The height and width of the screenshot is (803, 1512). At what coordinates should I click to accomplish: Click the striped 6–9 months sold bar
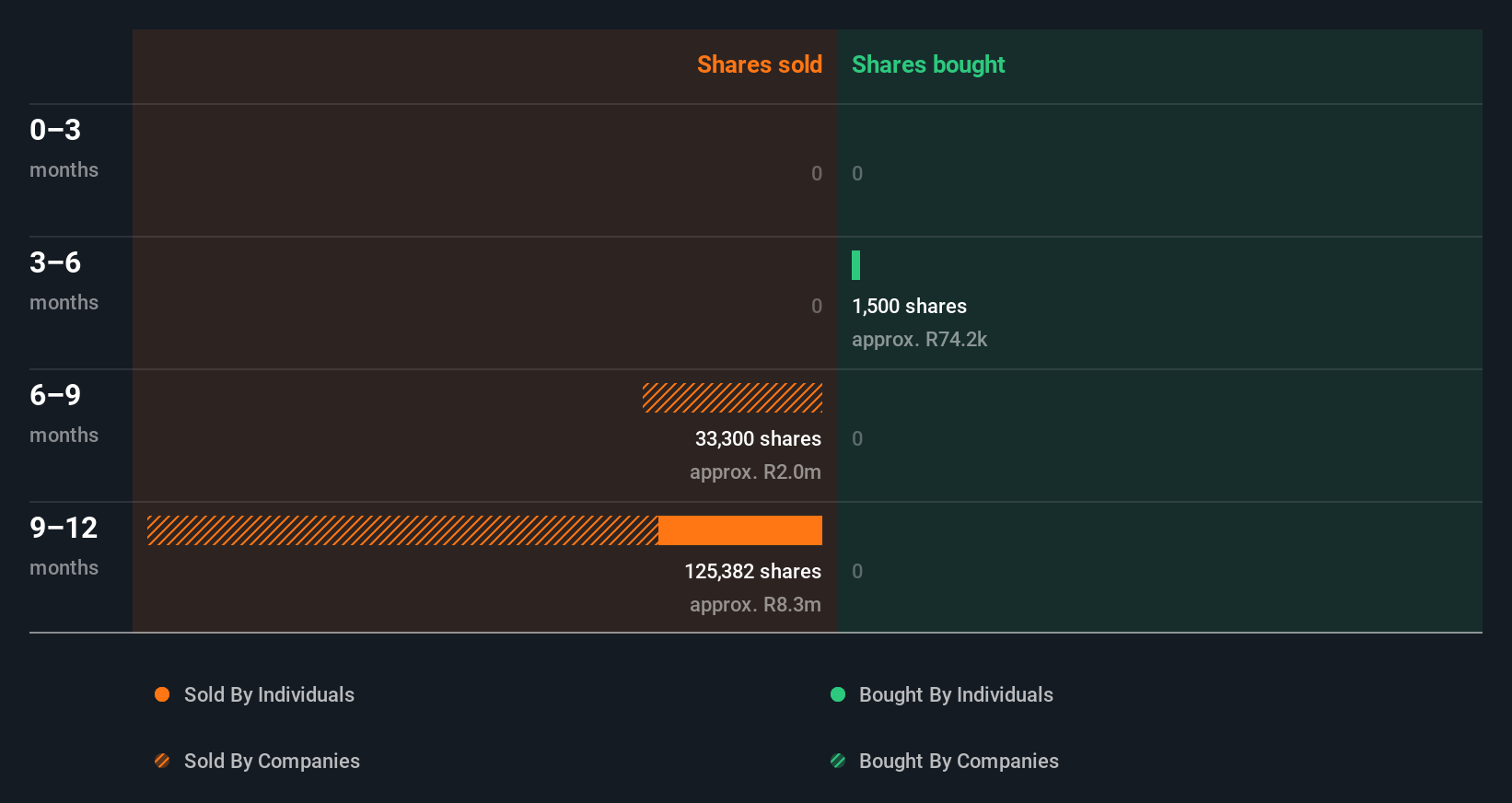(732, 398)
